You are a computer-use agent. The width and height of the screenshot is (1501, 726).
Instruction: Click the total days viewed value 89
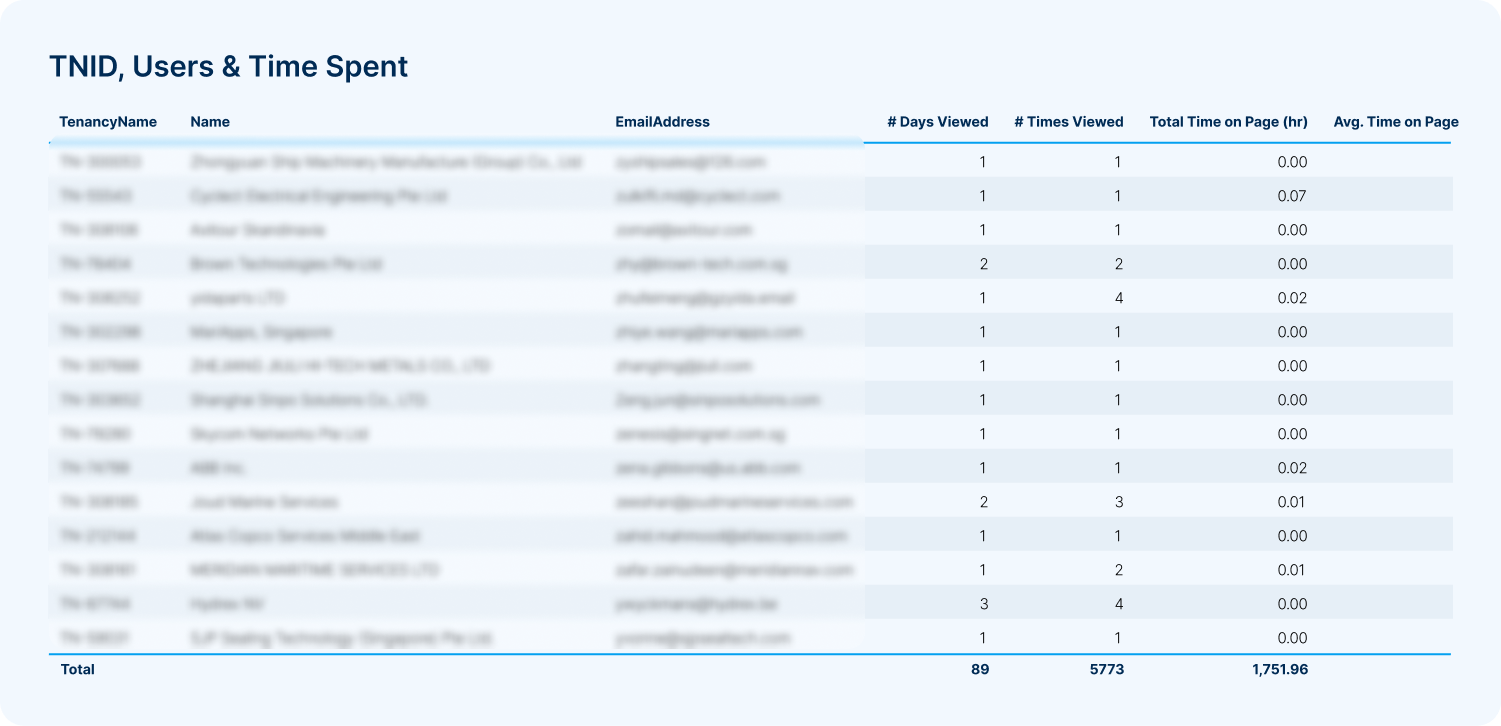pyautogui.click(x=979, y=669)
